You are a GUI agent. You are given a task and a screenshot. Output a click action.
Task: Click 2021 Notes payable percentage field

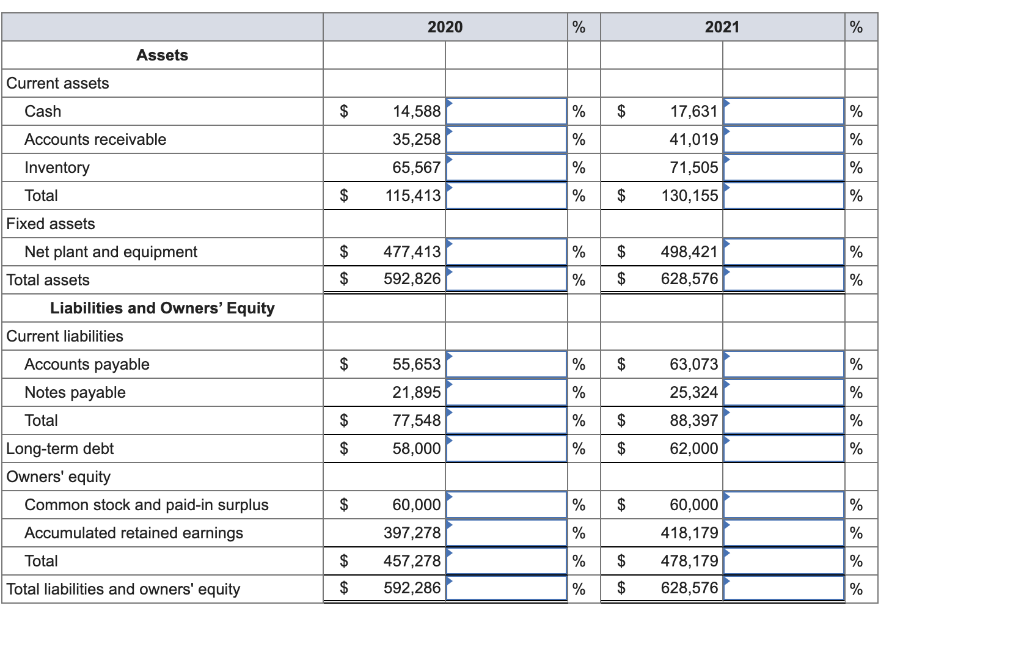click(784, 392)
